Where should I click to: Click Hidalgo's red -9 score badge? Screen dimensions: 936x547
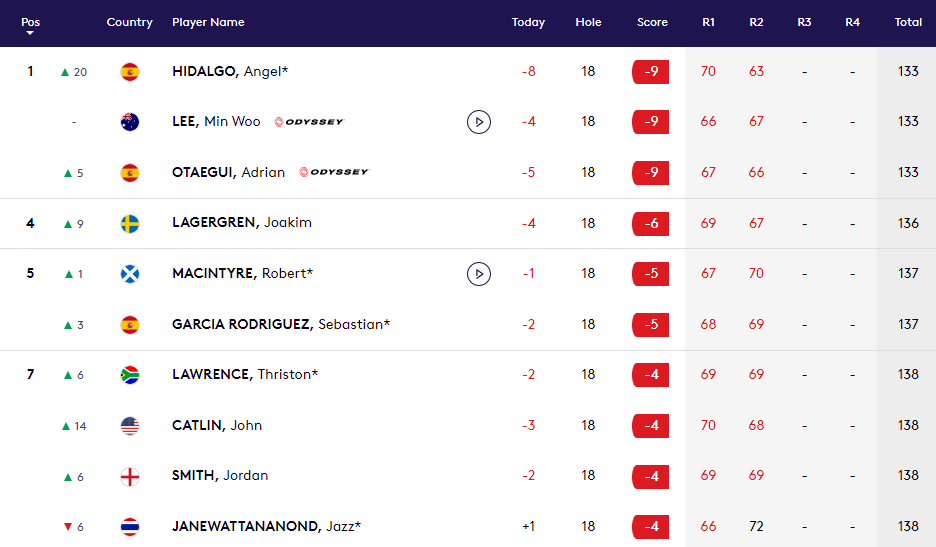coord(651,71)
